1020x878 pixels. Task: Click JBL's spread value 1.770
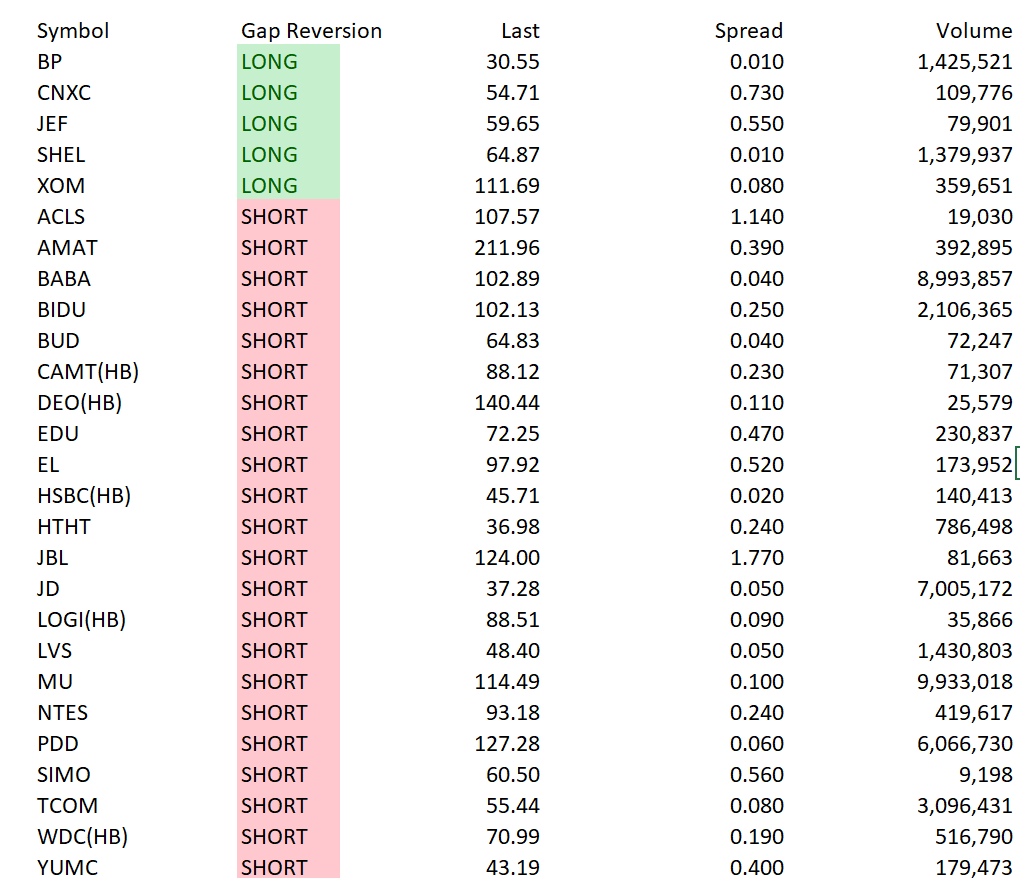pyautogui.click(x=757, y=557)
